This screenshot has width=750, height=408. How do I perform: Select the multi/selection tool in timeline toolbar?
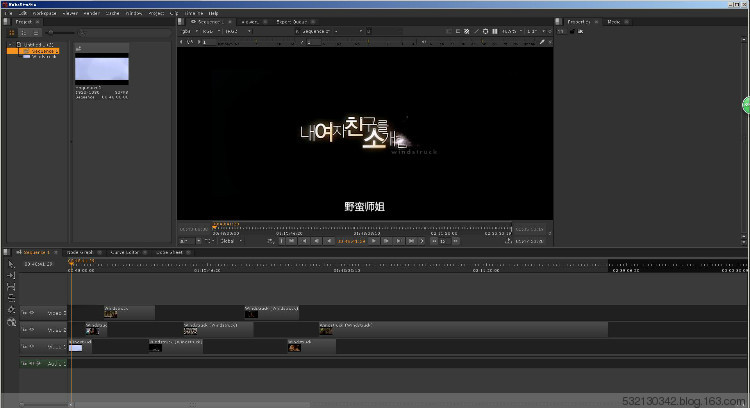point(11,264)
